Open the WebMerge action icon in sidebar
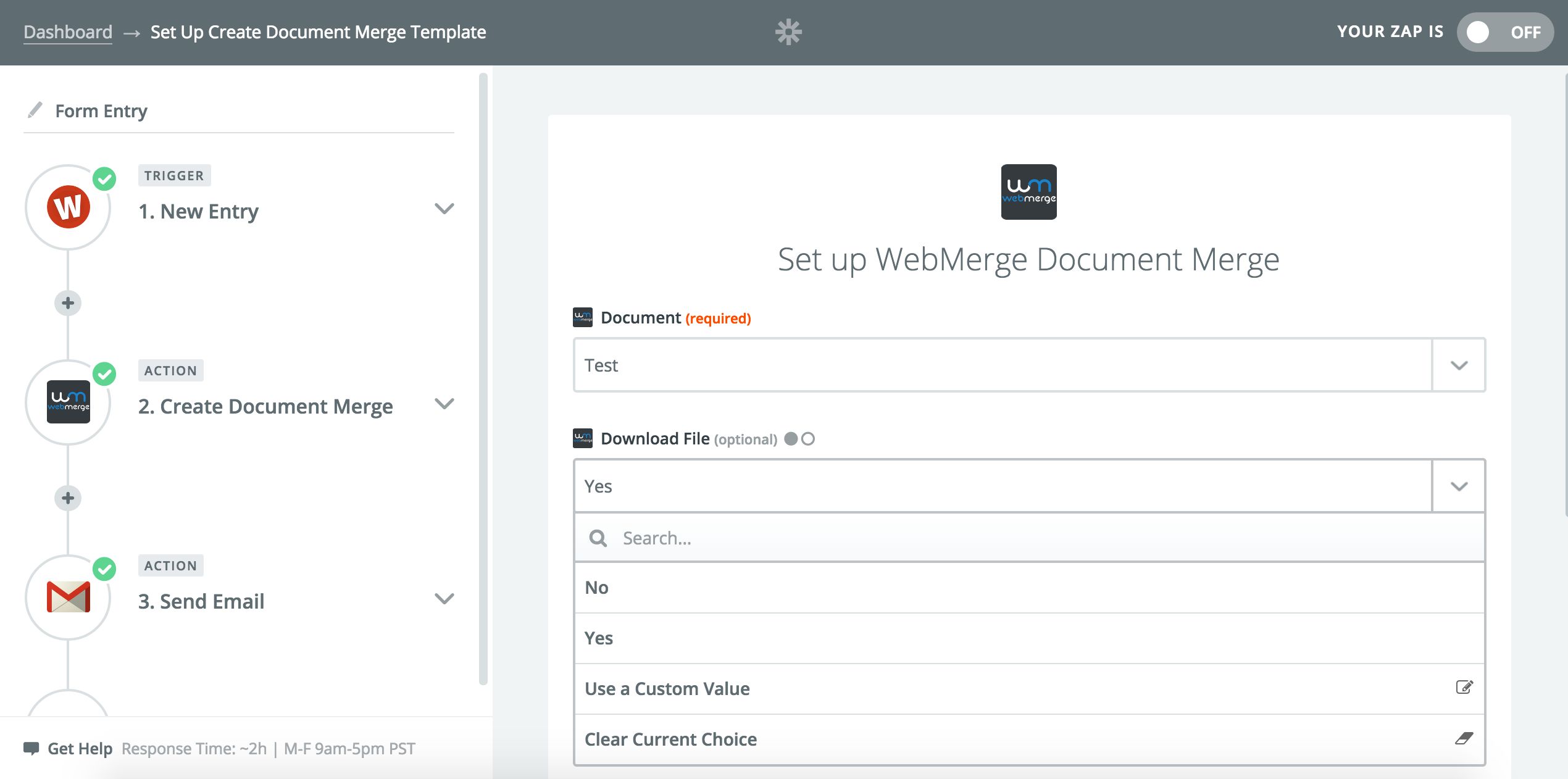This screenshot has width=1568, height=779. point(69,402)
